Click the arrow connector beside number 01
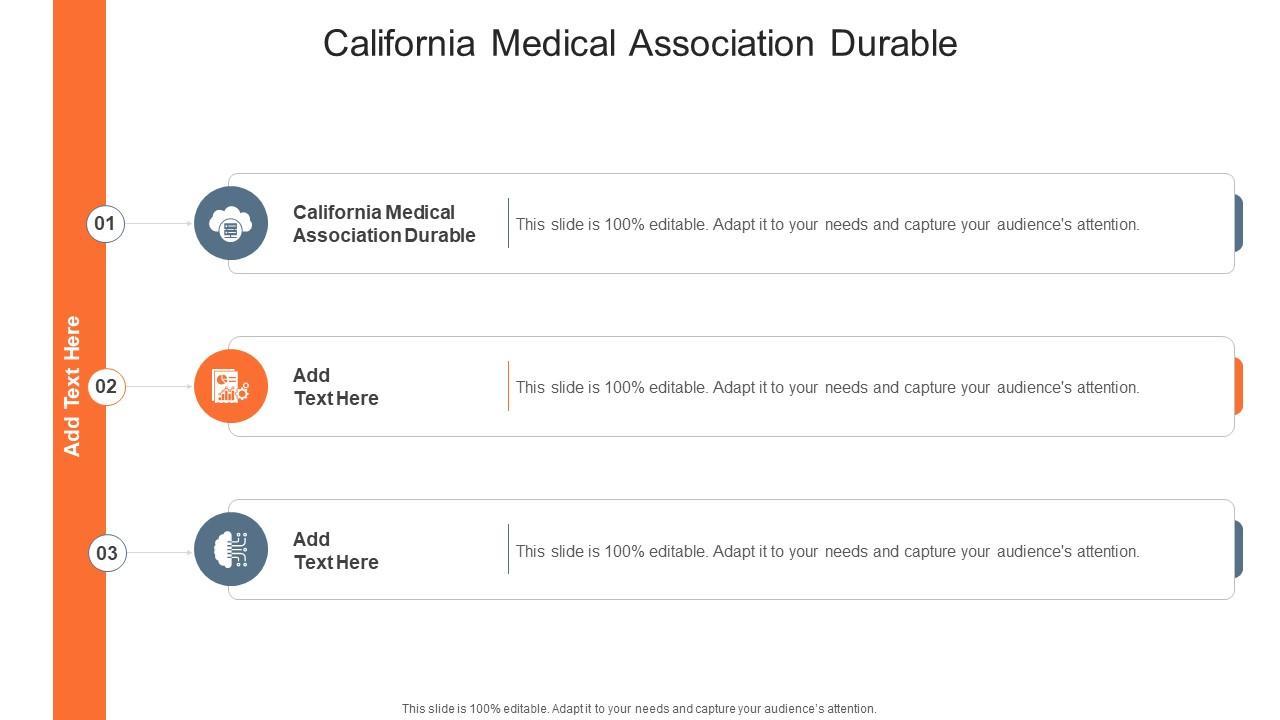This screenshot has height=720, width=1280. [159, 223]
